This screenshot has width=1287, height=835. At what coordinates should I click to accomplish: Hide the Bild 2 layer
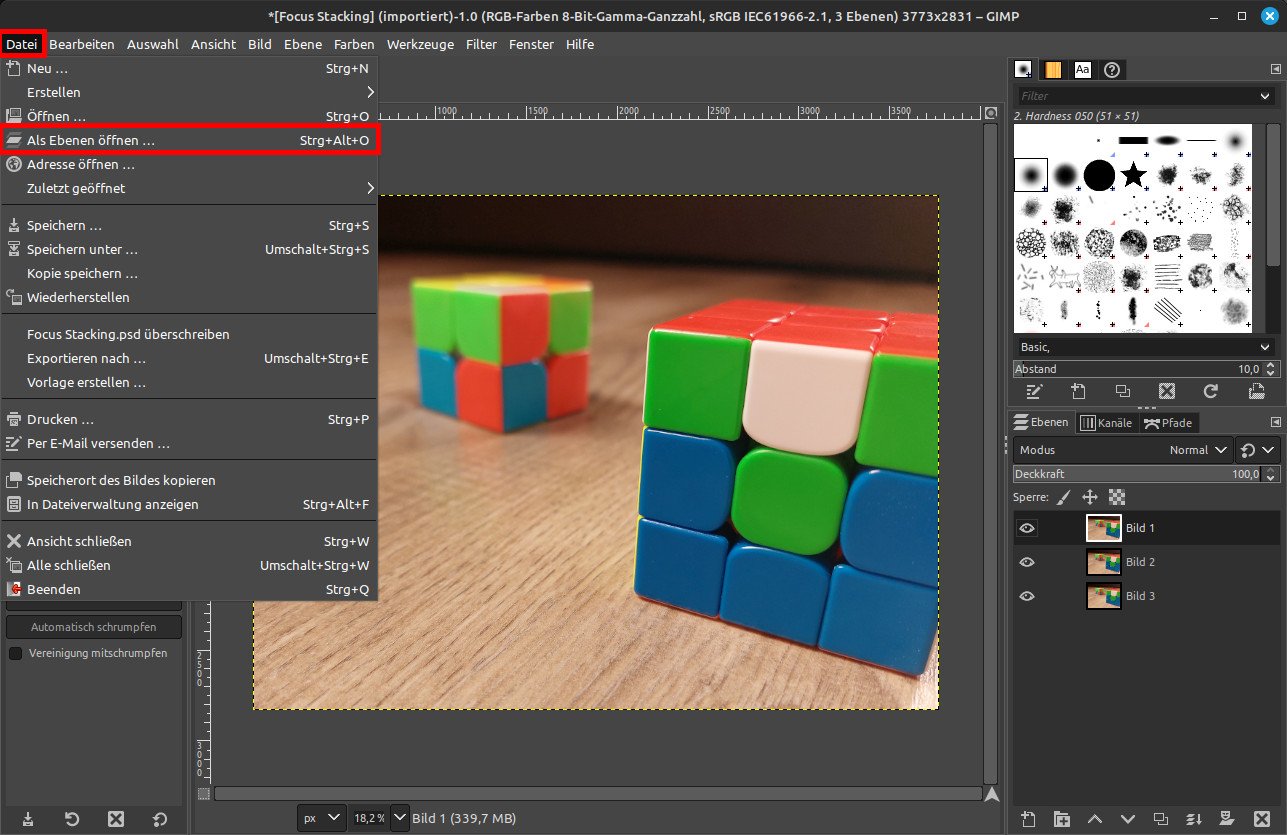pyautogui.click(x=1026, y=562)
